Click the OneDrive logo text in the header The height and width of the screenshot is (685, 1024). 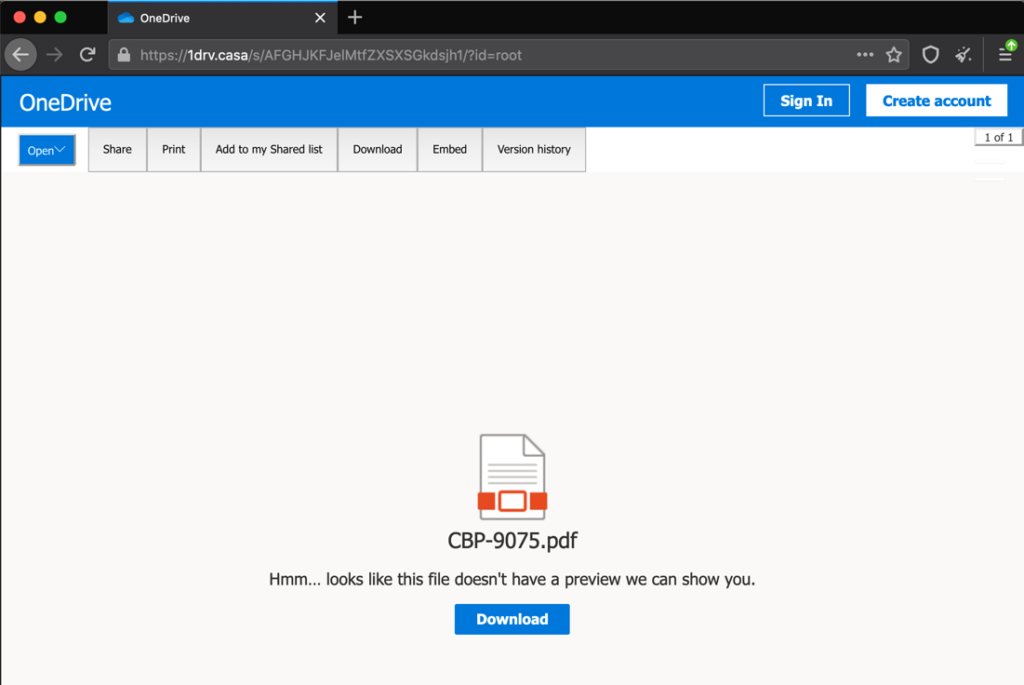coord(65,103)
